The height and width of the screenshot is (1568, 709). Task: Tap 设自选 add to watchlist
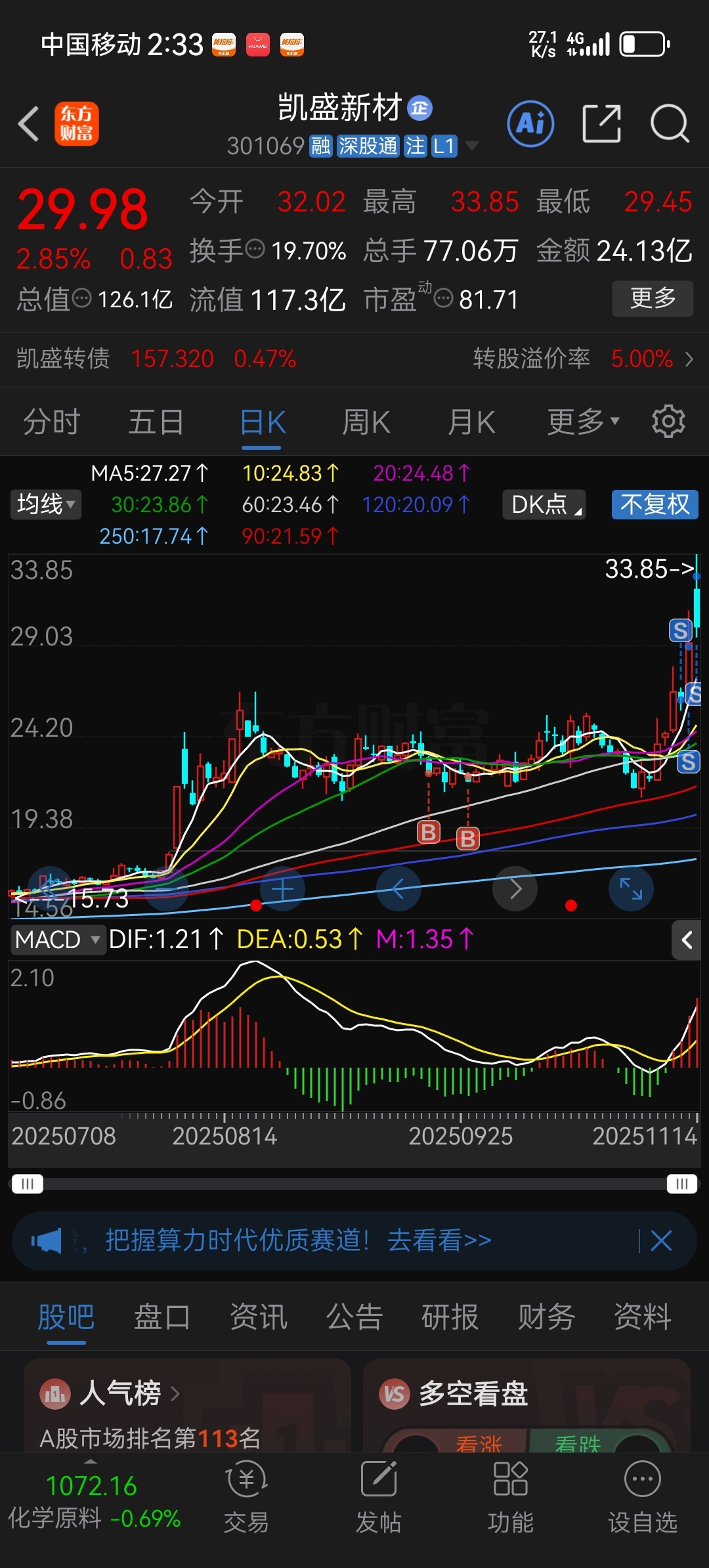click(x=642, y=1497)
